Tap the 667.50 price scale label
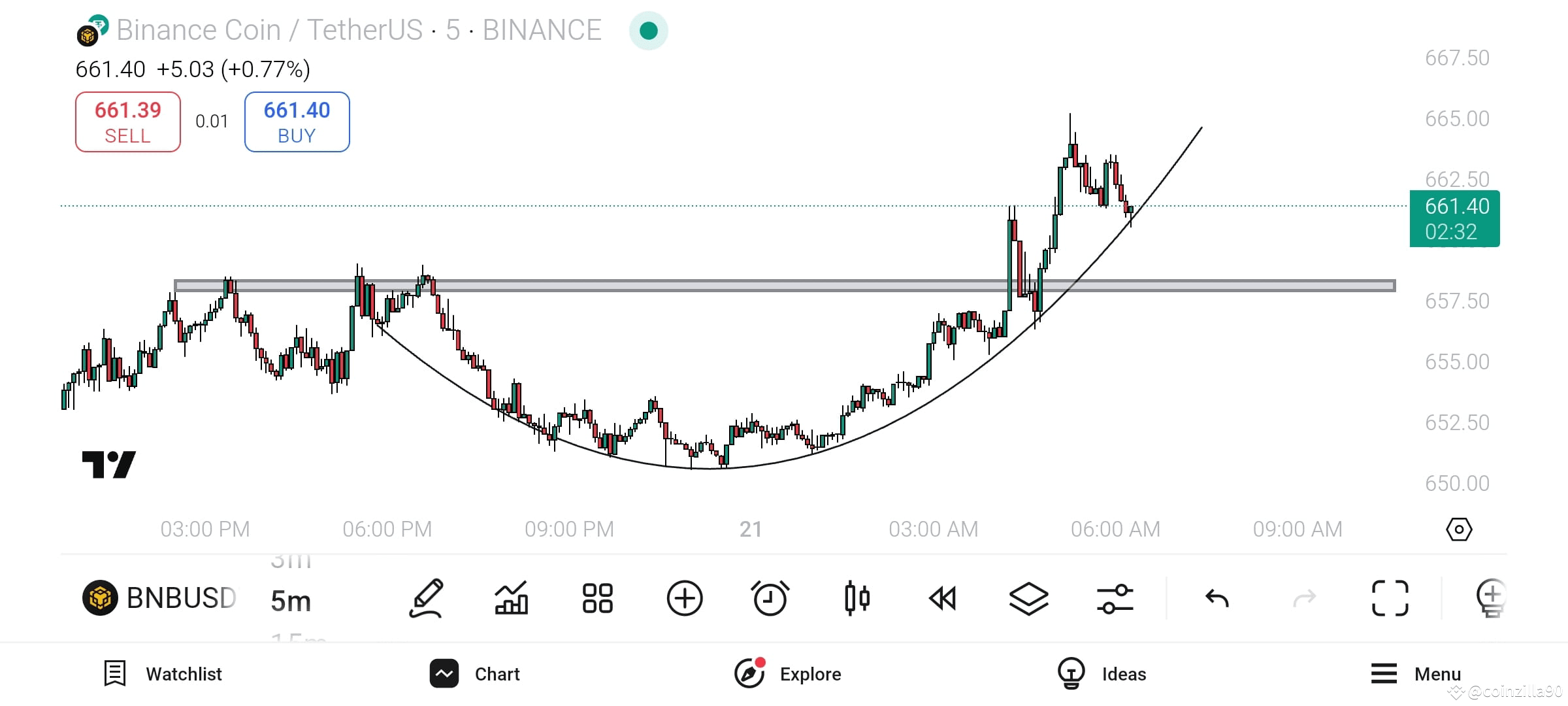 [x=1458, y=58]
